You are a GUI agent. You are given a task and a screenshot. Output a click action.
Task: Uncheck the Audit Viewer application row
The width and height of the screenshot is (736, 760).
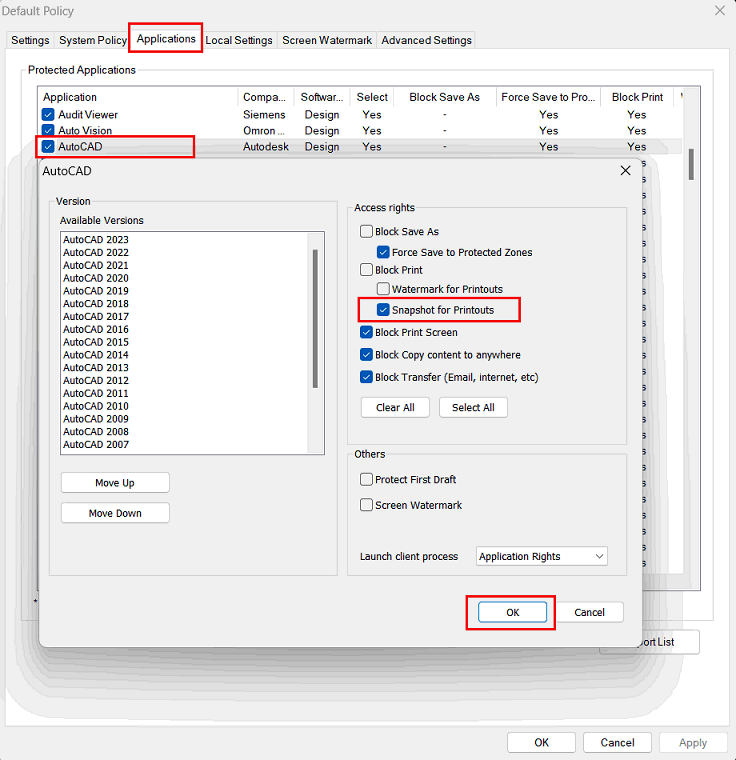[48, 114]
